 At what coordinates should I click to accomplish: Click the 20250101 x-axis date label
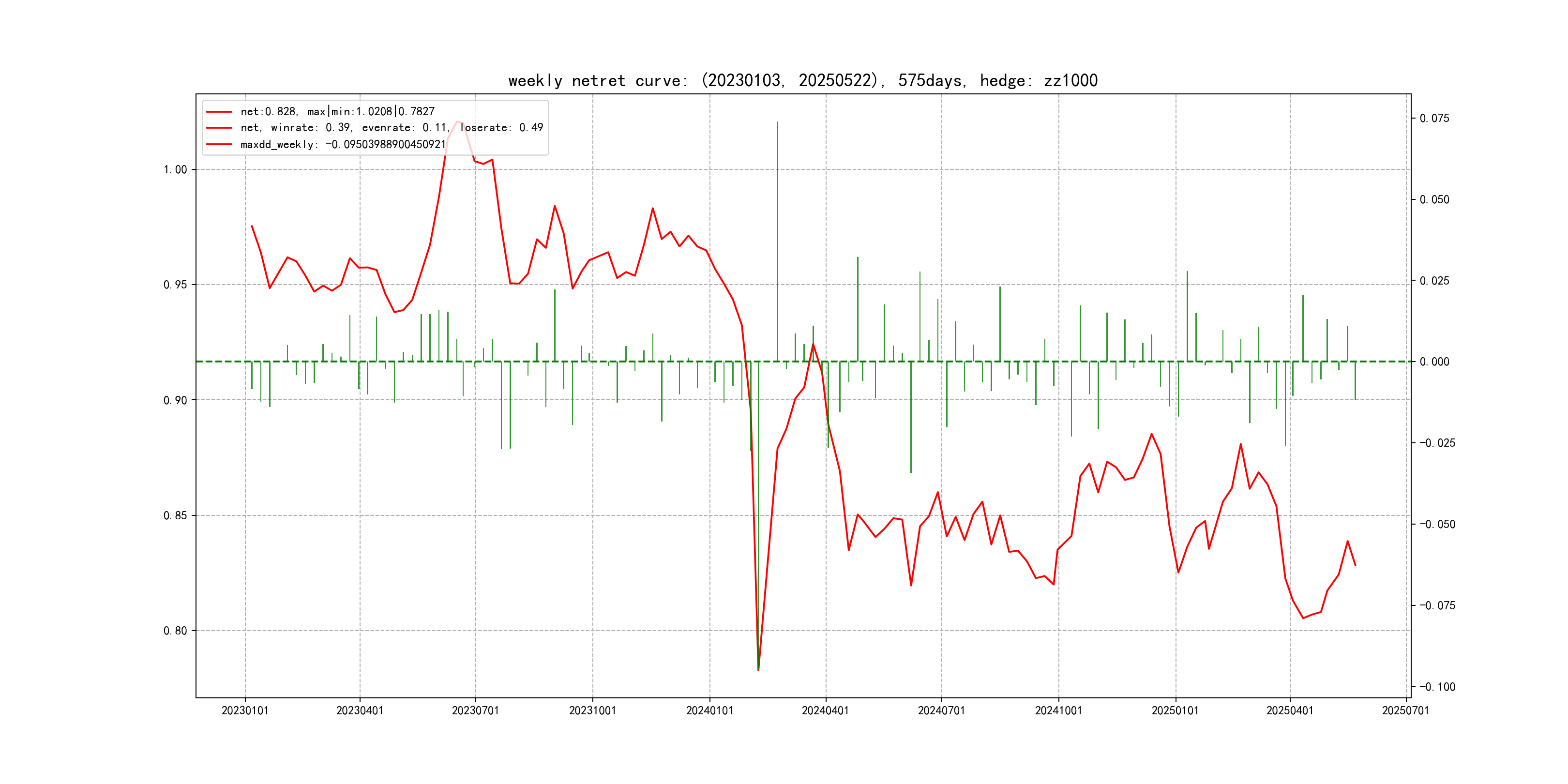(1175, 710)
